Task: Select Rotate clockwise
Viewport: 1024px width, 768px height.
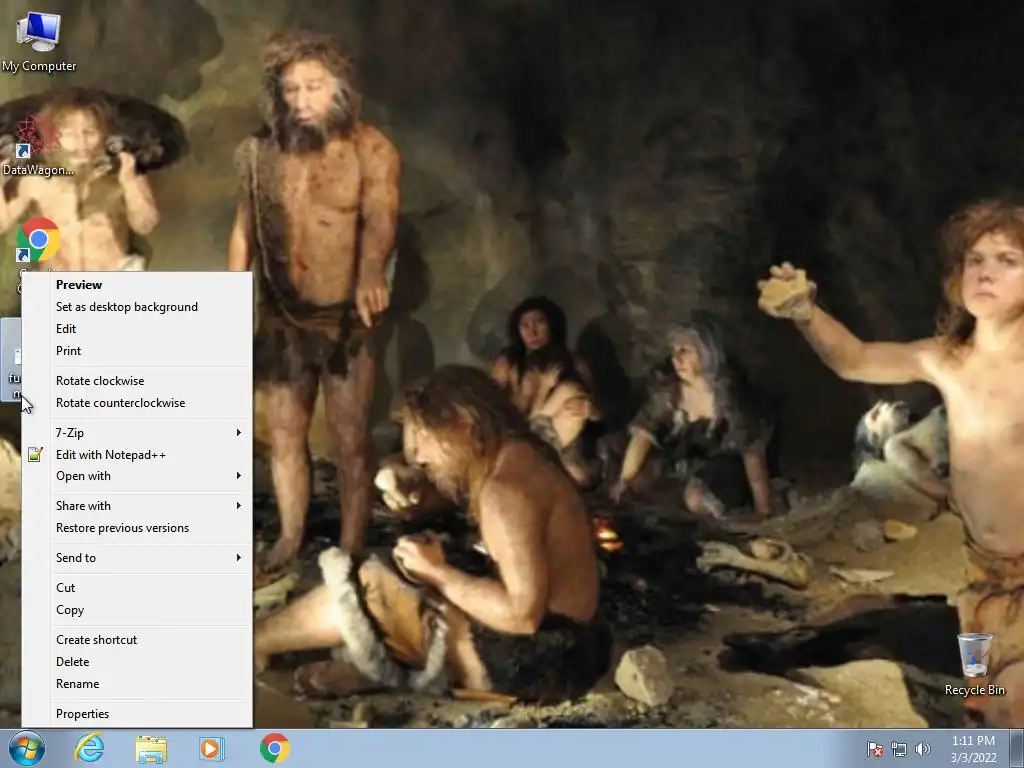Action: click(x=137, y=381)
